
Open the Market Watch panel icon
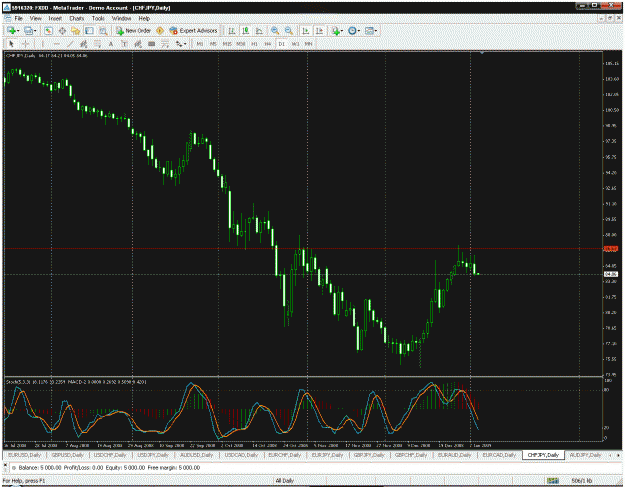point(48,31)
